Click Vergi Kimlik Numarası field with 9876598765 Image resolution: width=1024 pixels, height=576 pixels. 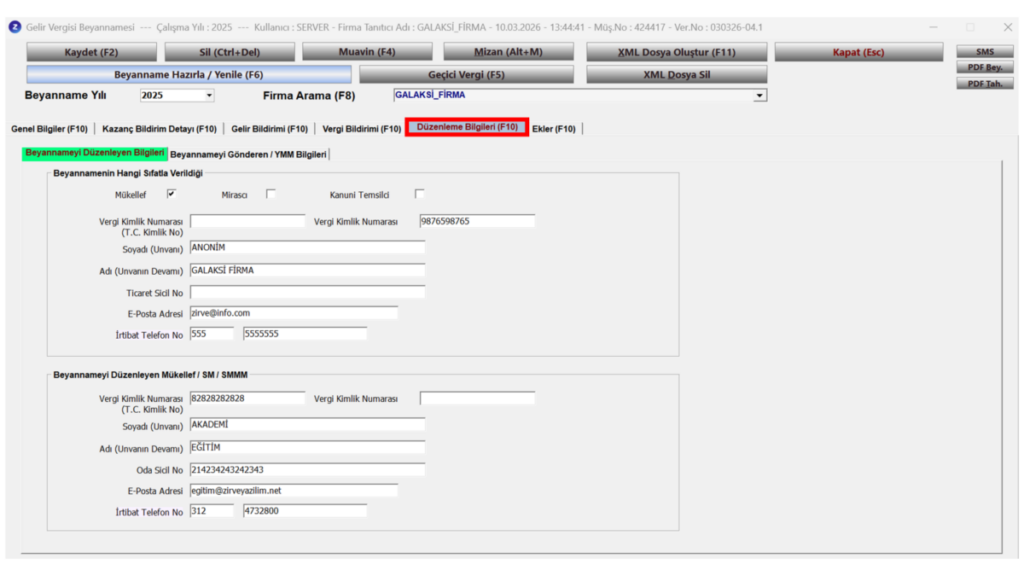coord(477,221)
